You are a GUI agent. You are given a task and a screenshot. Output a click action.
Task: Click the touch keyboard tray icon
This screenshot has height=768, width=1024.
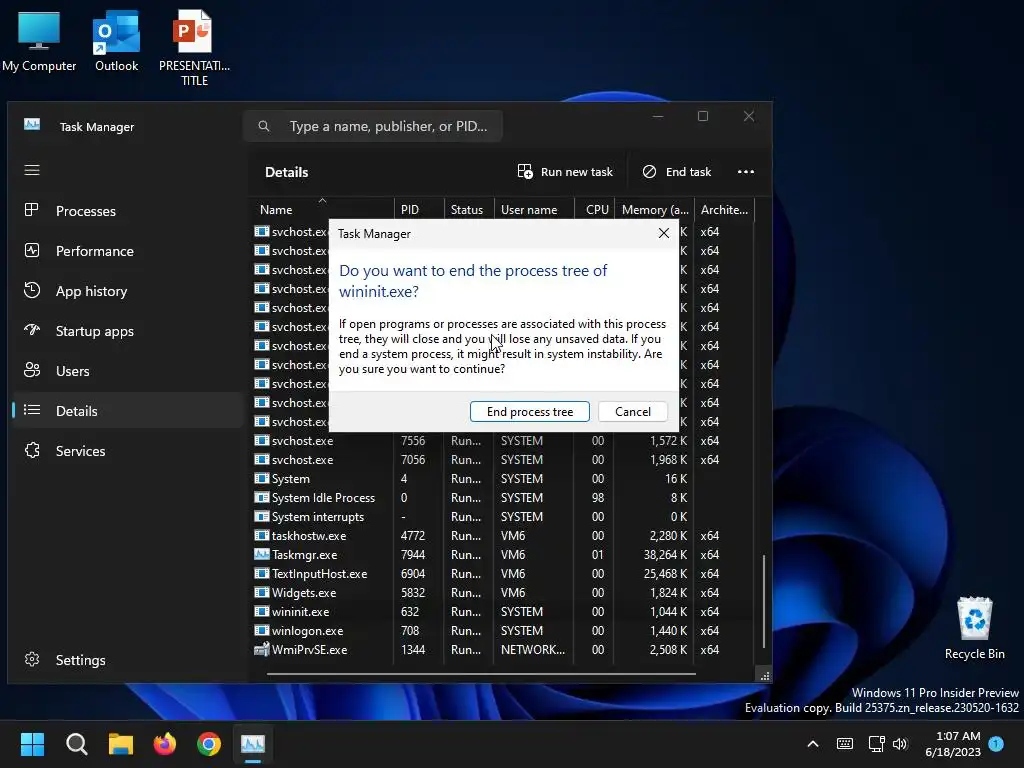click(x=844, y=744)
